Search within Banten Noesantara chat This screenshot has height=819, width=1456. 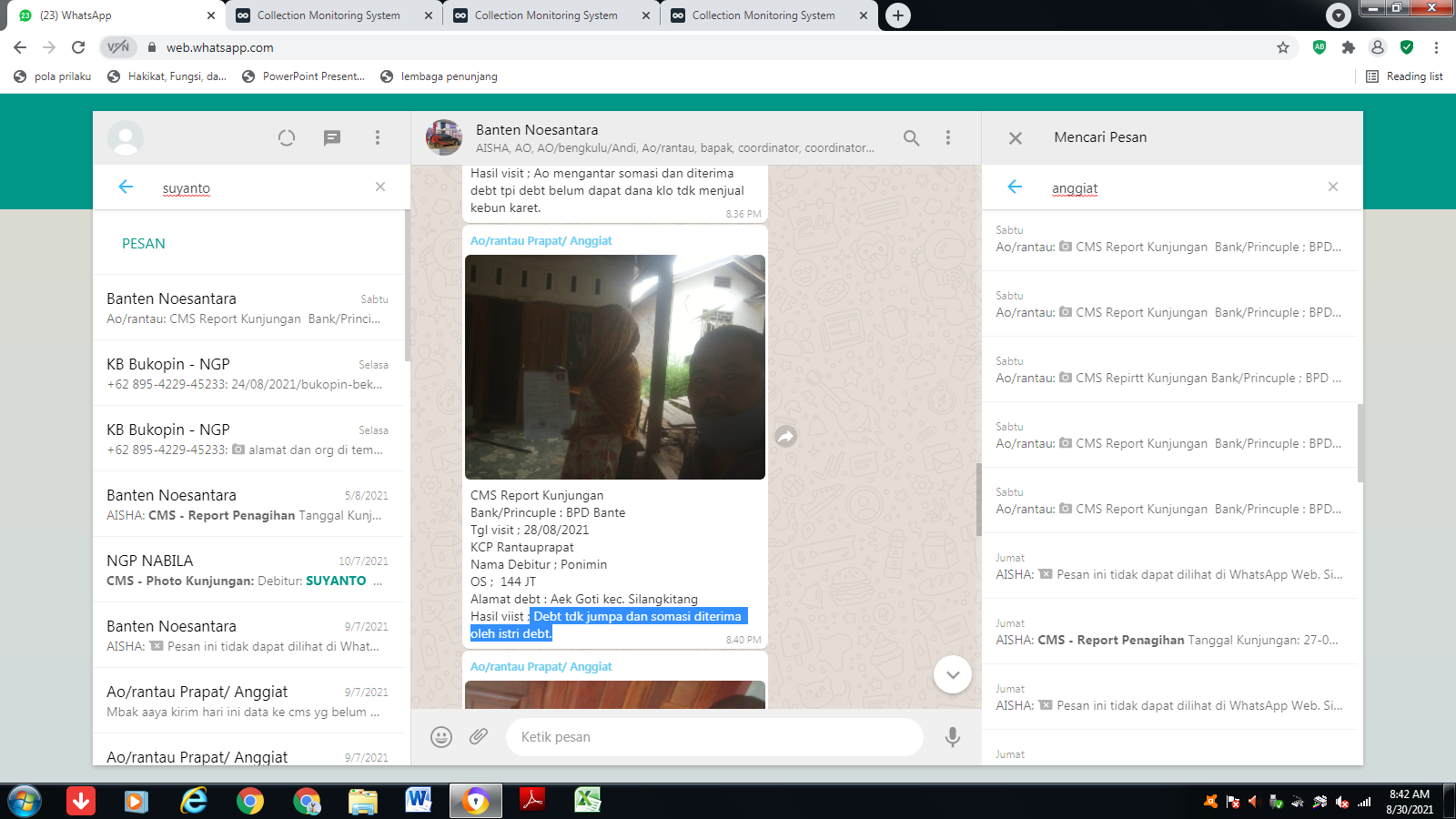pos(911,137)
